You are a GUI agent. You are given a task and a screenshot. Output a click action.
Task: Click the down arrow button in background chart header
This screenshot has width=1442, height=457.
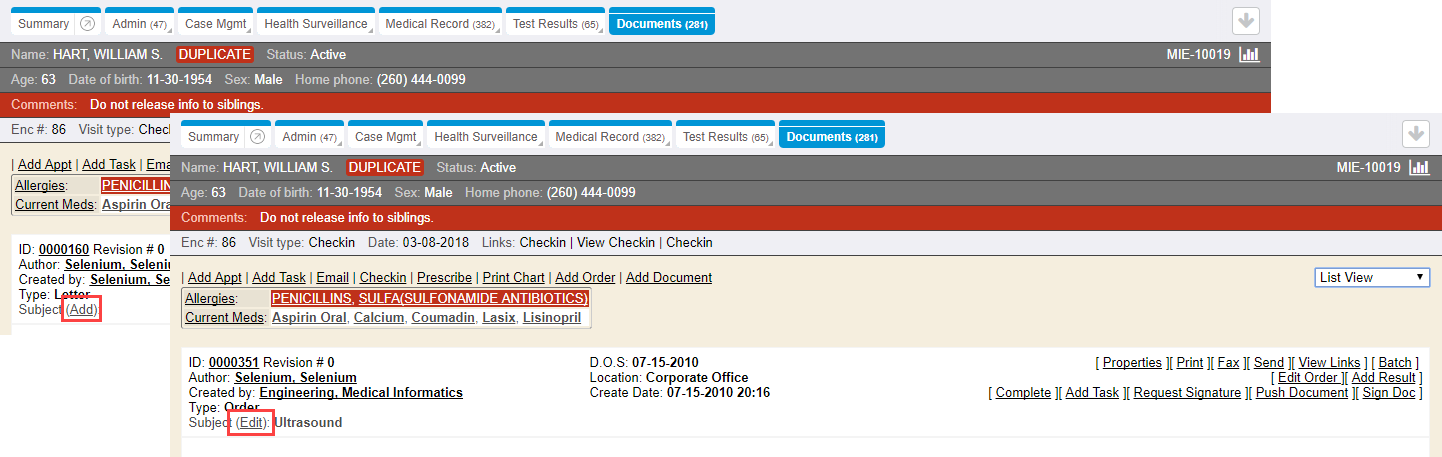pos(1245,20)
